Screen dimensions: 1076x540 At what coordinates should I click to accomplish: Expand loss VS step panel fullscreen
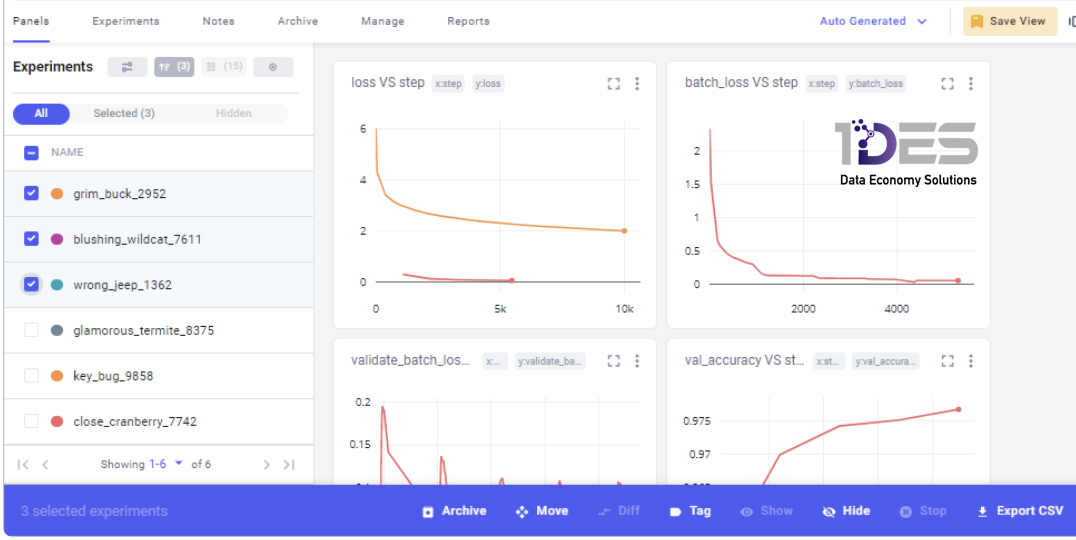[613, 84]
